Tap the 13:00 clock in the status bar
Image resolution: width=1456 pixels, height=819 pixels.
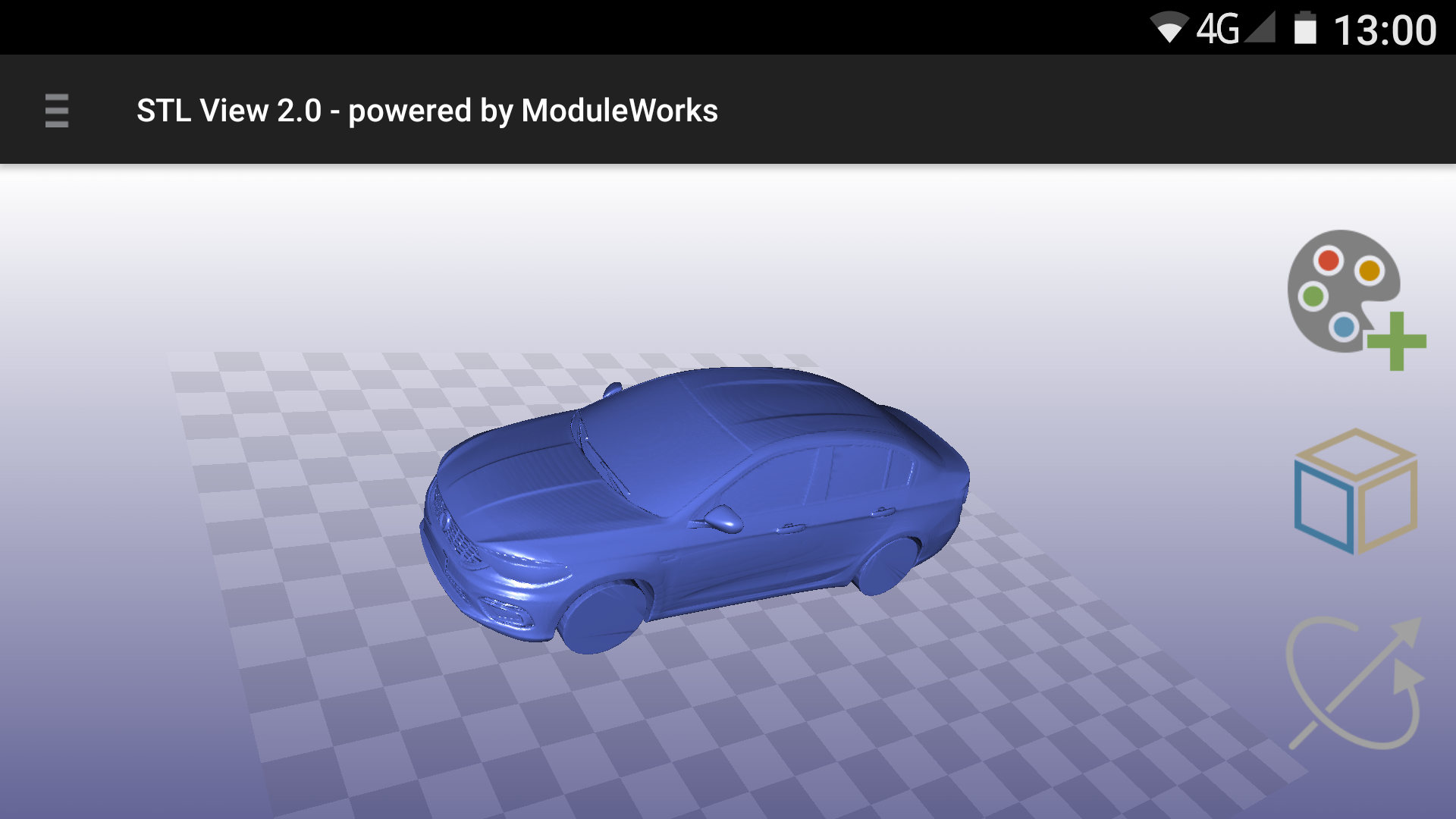(x=1384, y=30)
